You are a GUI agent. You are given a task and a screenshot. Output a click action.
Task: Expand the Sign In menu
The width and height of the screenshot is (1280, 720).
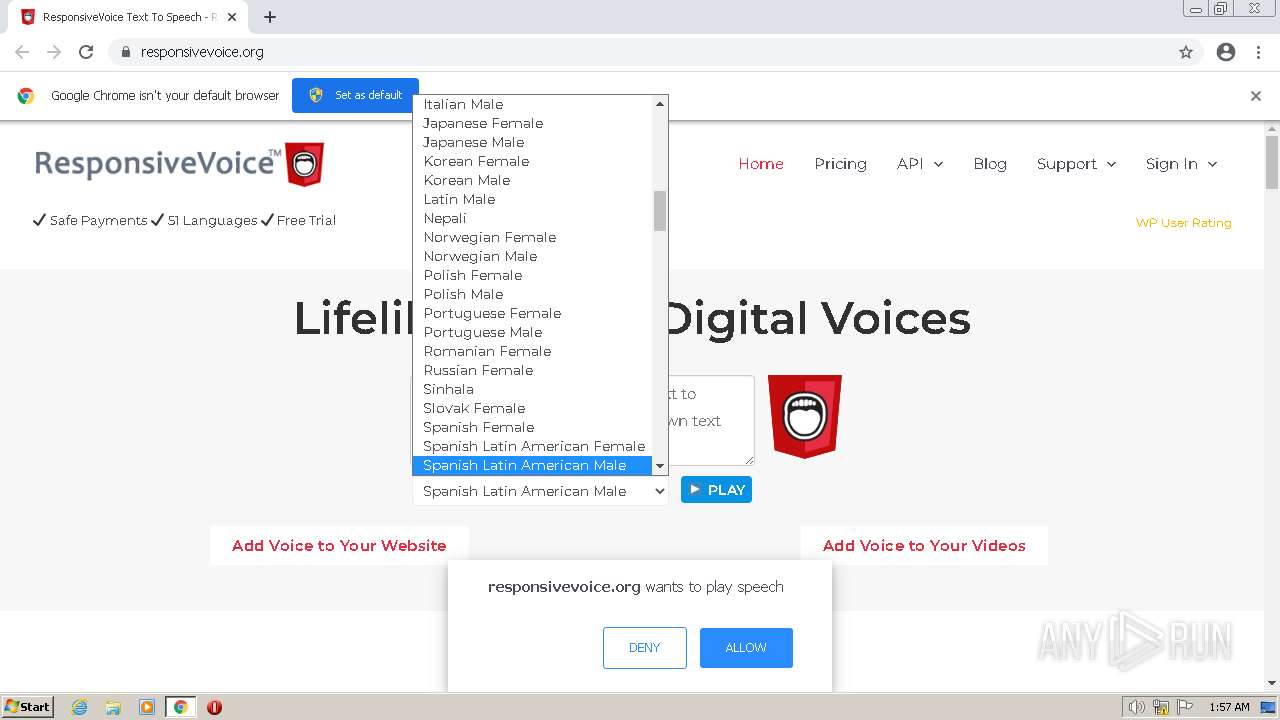pyautogui.click(x=1182, y=164)
